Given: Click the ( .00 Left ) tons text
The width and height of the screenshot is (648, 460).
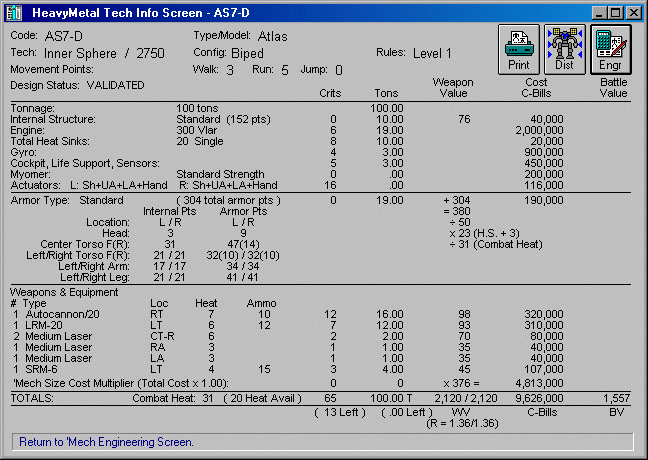Looking at the screenshot, I should (406, 412).
